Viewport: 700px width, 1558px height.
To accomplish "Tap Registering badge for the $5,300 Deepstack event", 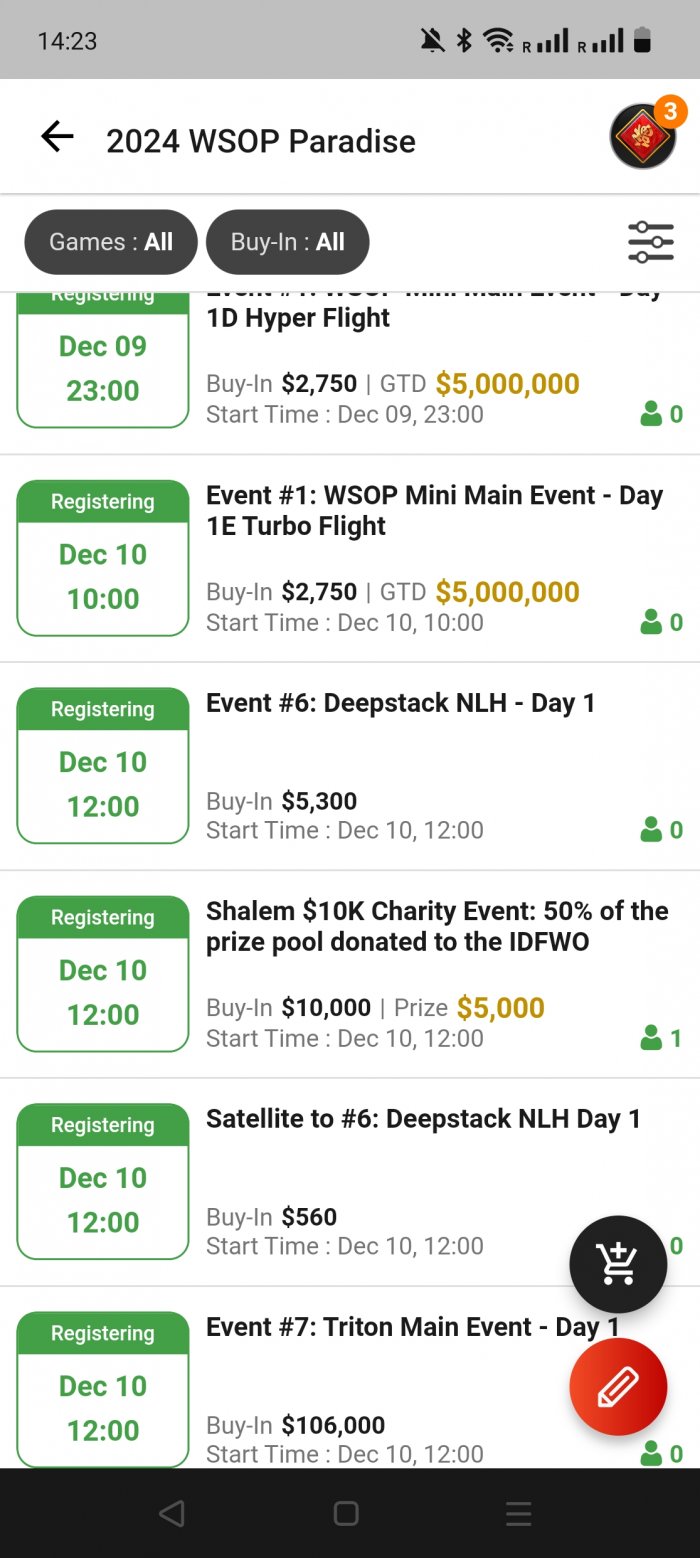I will pos(103,710).
